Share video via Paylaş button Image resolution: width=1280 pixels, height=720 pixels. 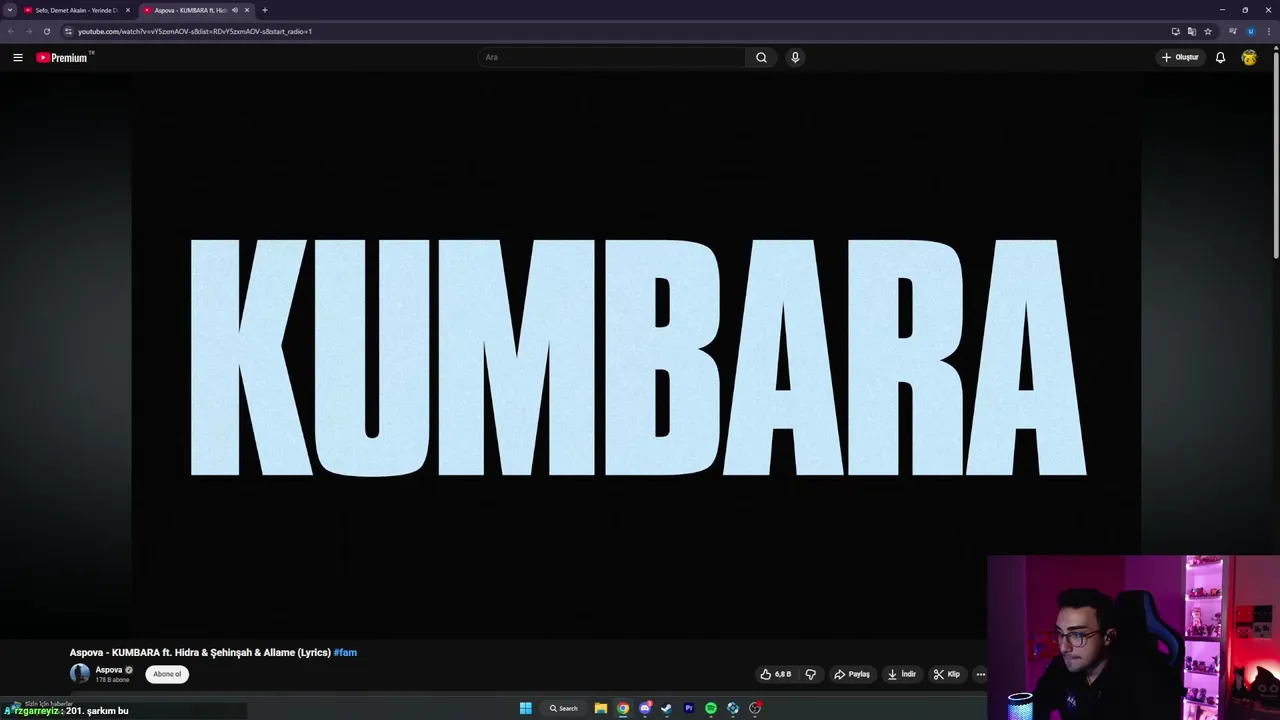point(852,674)
